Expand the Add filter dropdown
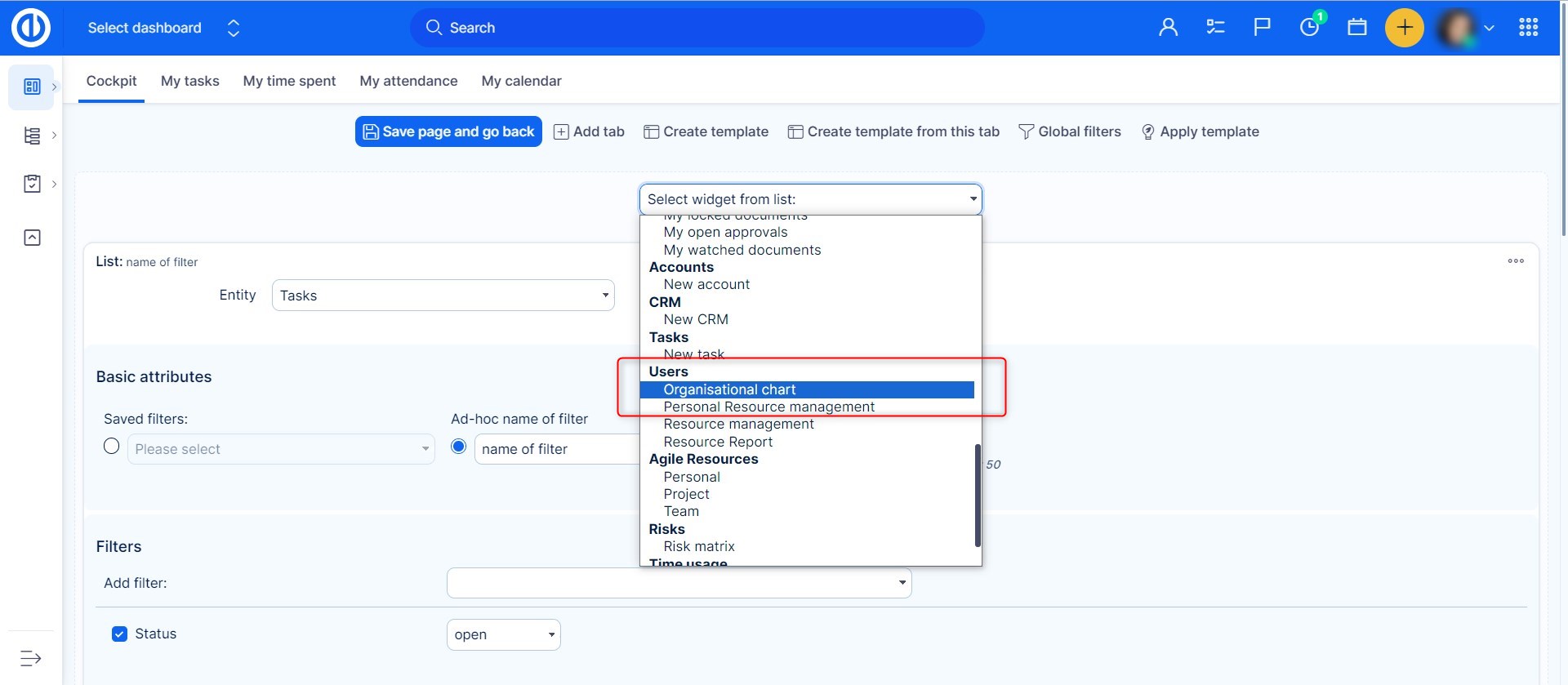 click(x=679, y=583)
